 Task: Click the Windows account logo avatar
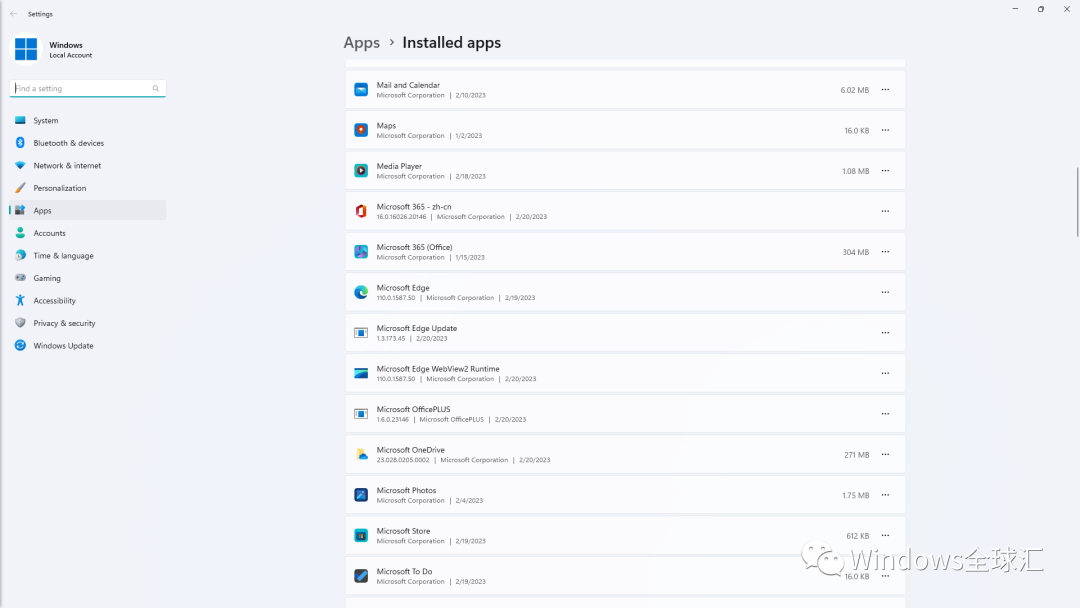pyautogui.click(x=26, y=49)
